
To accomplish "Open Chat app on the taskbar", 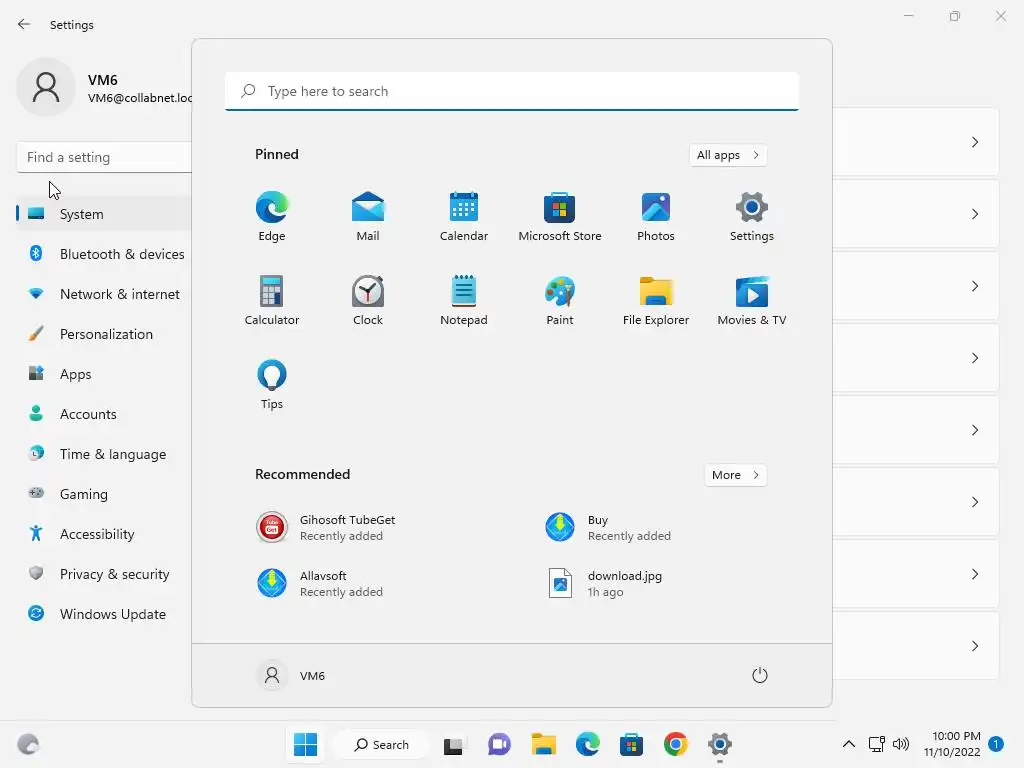I will [499, 744].
